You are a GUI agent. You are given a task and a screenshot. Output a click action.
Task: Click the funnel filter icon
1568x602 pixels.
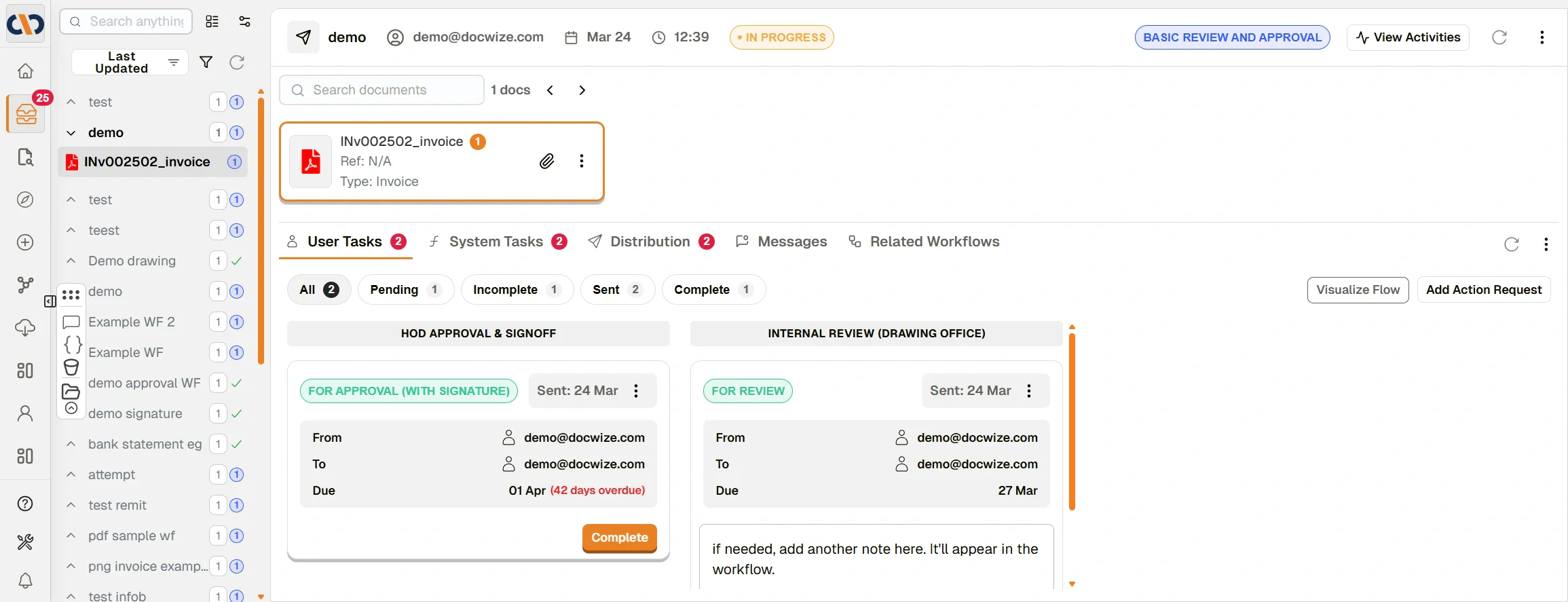pos(206,62)
